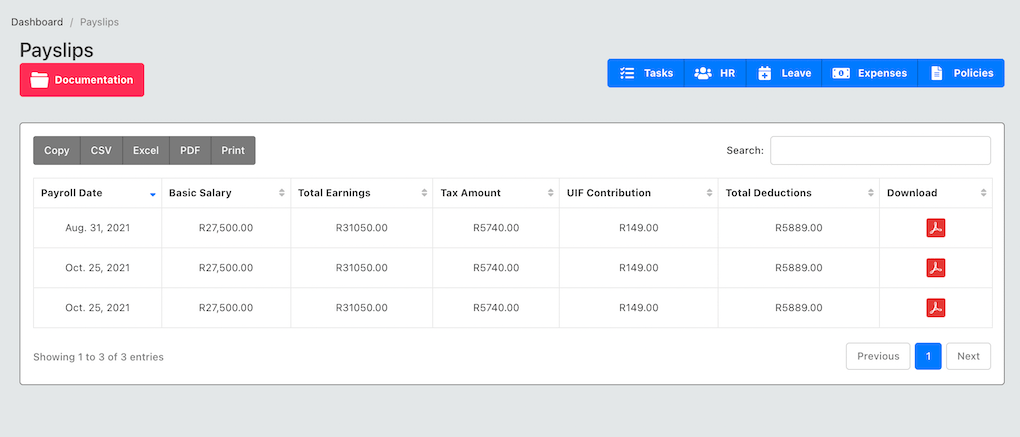Open HR via people icon
1020x437 pixels.
pos(703,73)
